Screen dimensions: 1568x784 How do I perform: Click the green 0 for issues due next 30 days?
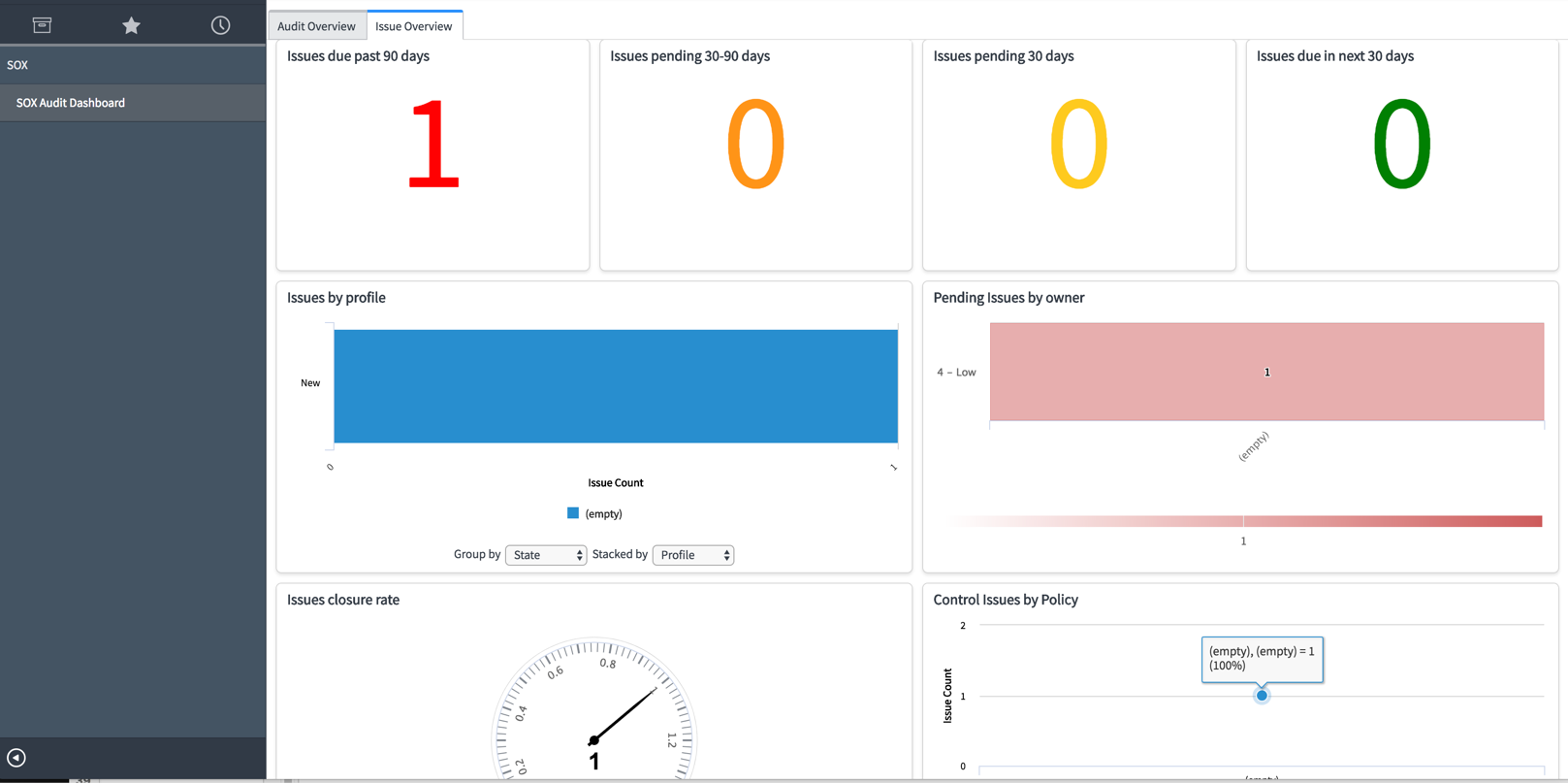coord(1402,146)
